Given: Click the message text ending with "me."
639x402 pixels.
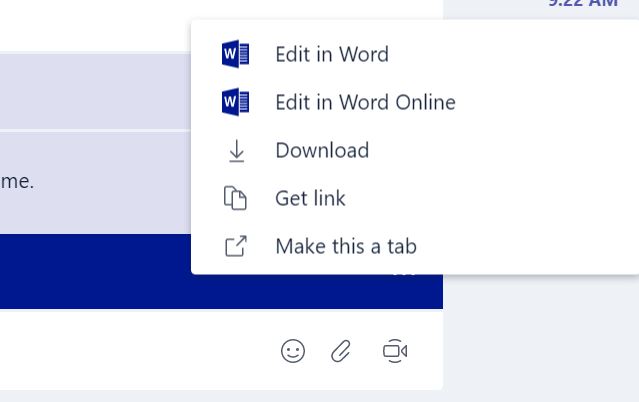Looking at the screenshot, I should (17, 181).
